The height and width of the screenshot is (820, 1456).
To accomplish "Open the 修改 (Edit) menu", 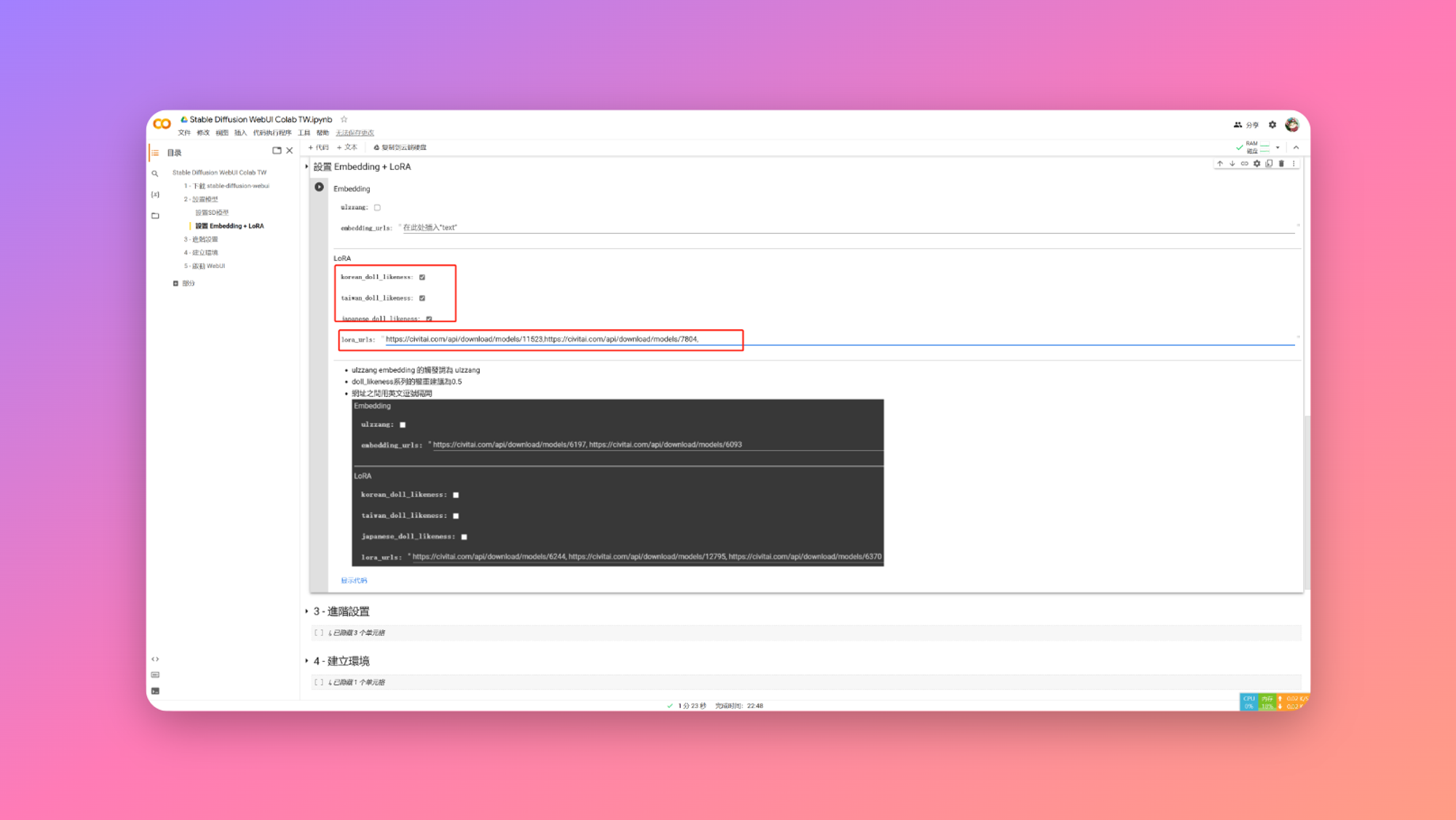I will click(x=203, y=133).
